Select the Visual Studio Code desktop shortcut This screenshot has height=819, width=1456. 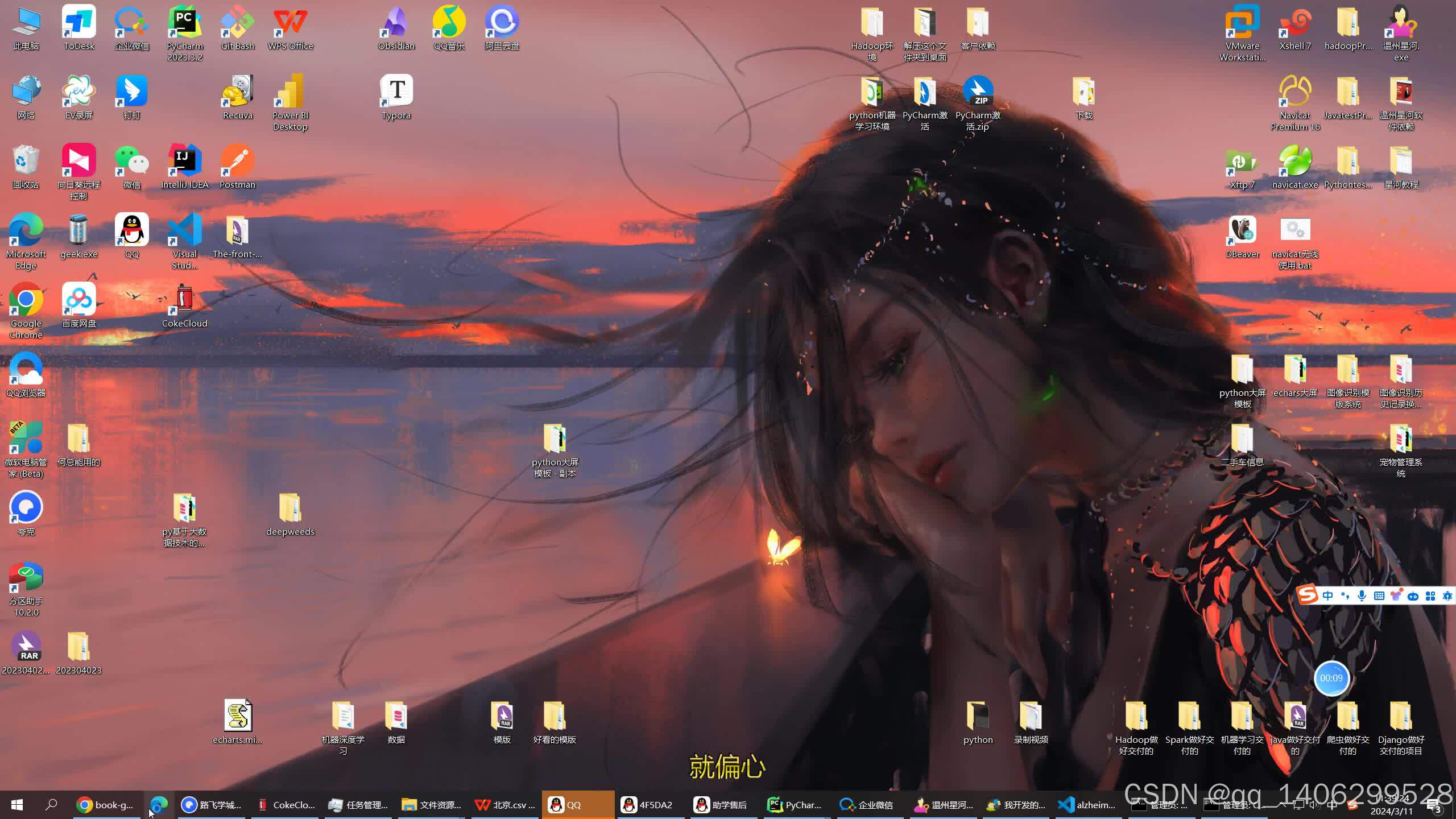pos(185,242)
